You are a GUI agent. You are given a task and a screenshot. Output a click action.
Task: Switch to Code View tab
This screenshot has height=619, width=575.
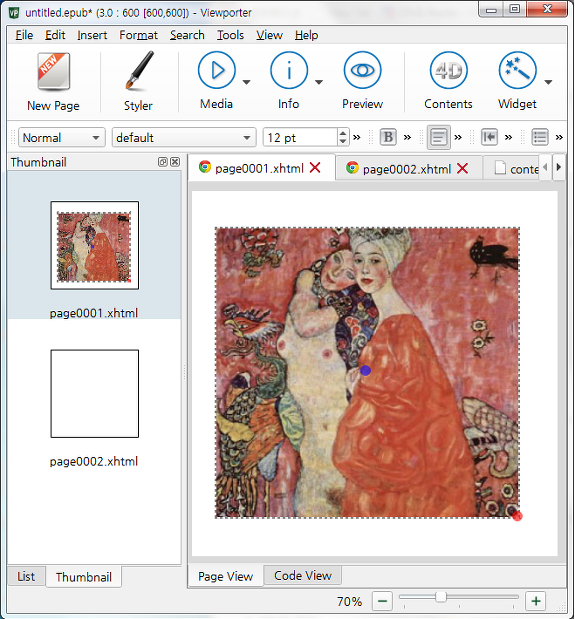pyautogui.click(x=303, y=576)
